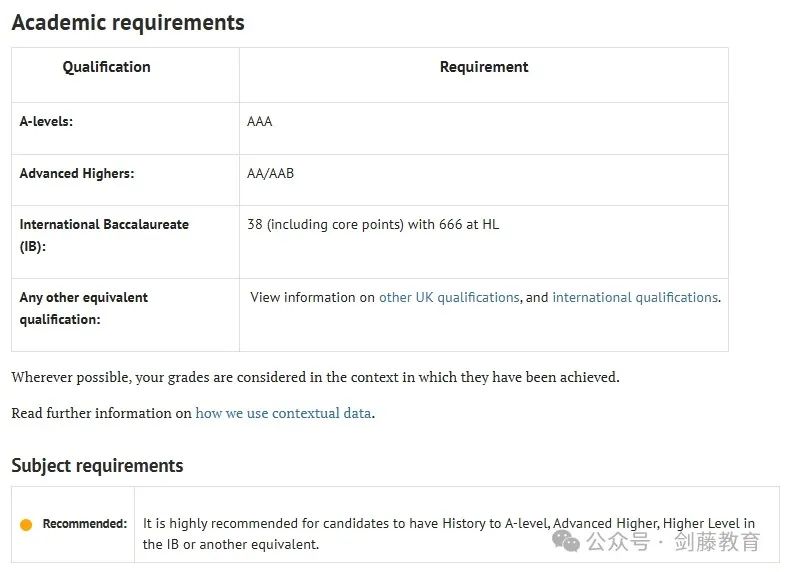Image resolution: width=785 pixels, height=572 pixels.
Task: Click the International Baccalaureate (IB) label
Action: [x=104, y=235]
